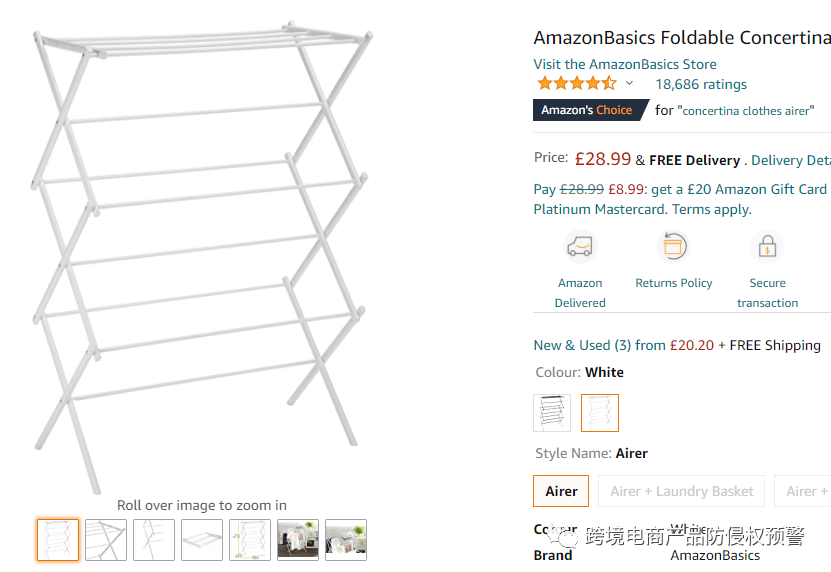This screenshot has width=831, height=572.
Task: Click the Amazon's Choice badge
Action: [x=587, y=110]
